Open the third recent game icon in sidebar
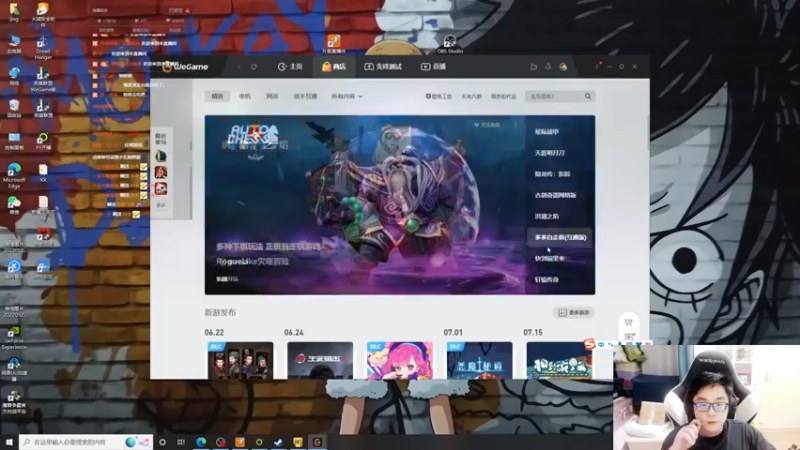The height and width of the screenshot is (450, 800). [161, 189]
